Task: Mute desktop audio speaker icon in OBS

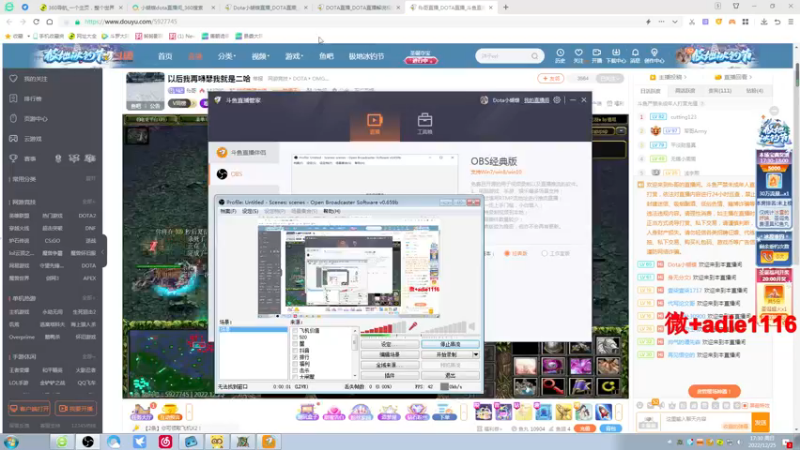Action: [x=472, y=327]
